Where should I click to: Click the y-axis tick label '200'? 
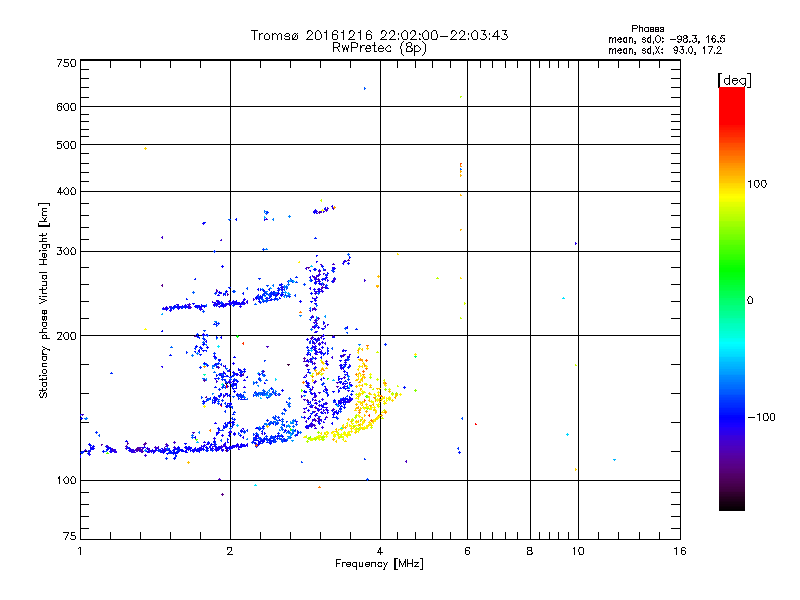(66, 336)
